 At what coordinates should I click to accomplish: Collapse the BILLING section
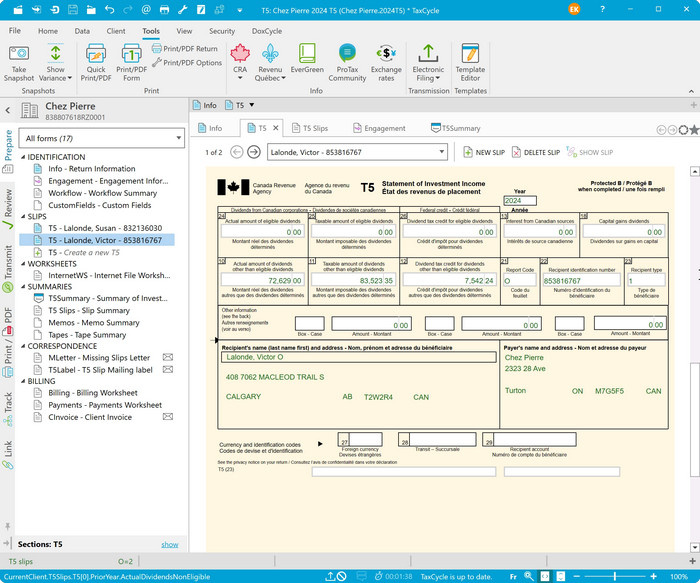click(x=22, y=381)
